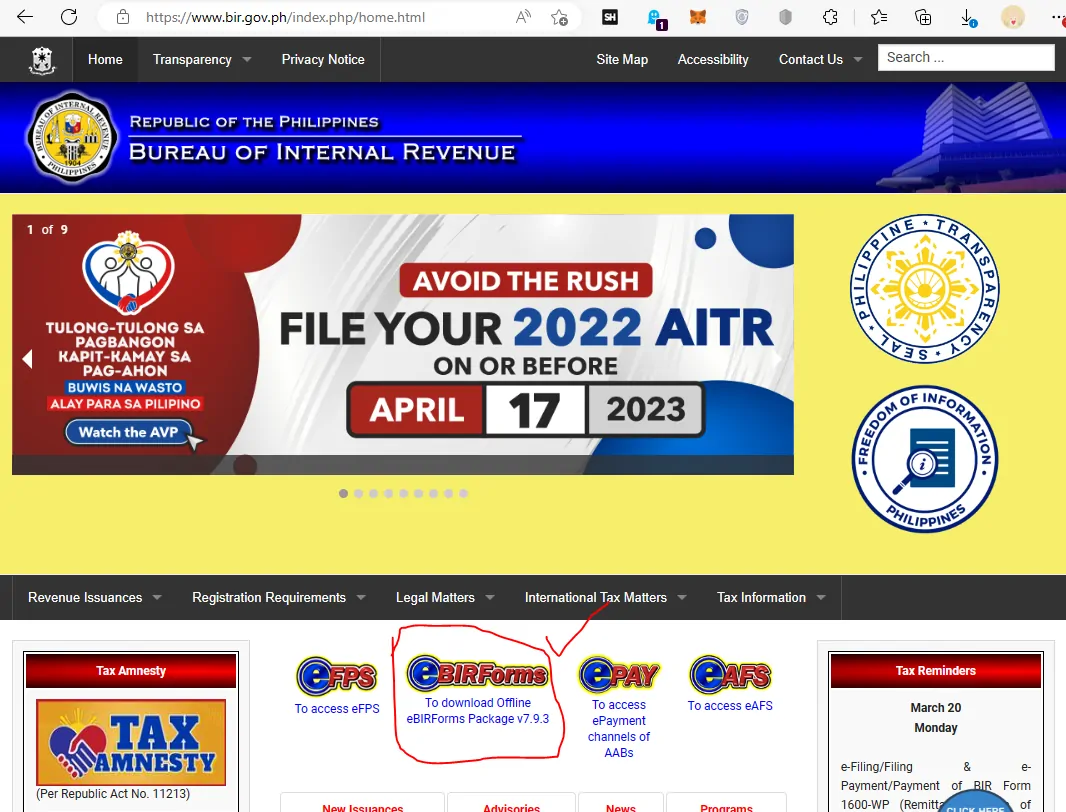Open the SH extension icon

pos(610,17)
